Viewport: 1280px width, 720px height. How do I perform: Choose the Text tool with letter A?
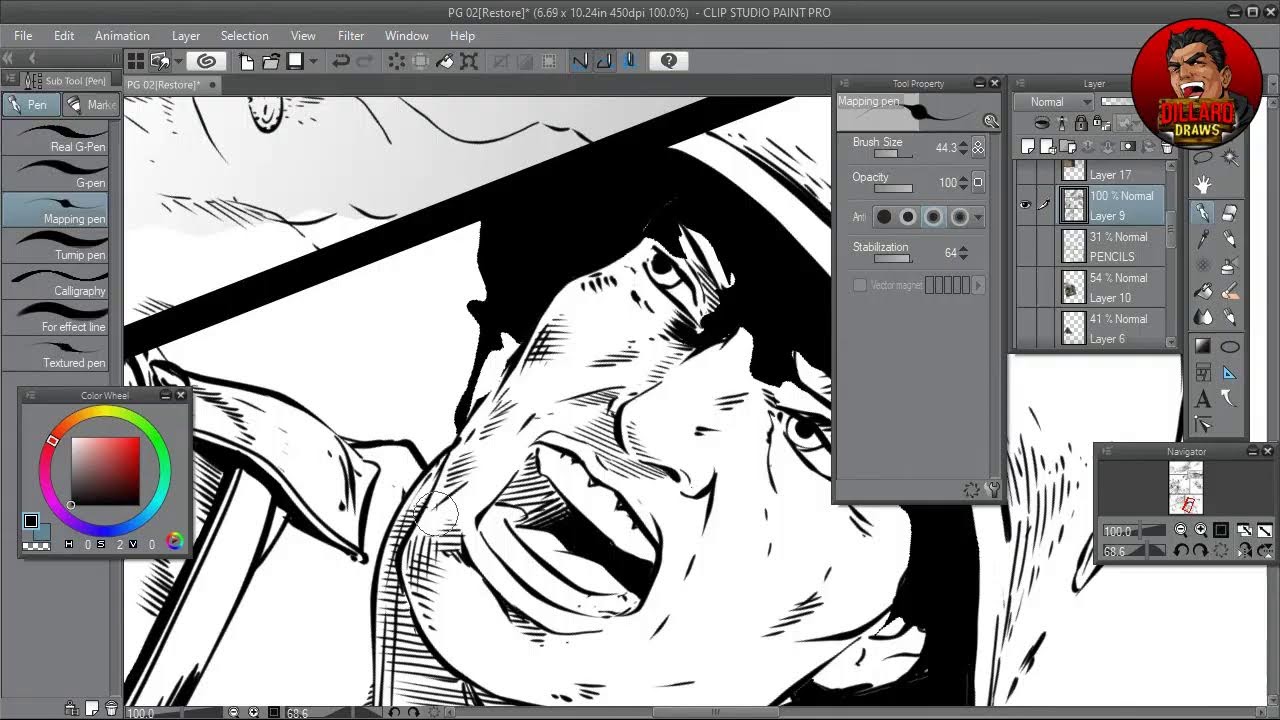pyautogui.click(x=1203, y=399)
